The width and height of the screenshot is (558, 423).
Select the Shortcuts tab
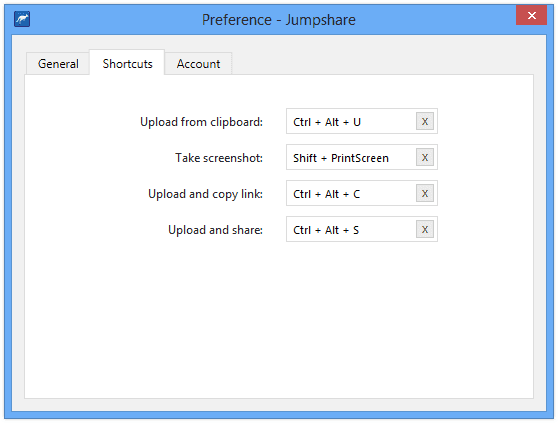point(127,63)
